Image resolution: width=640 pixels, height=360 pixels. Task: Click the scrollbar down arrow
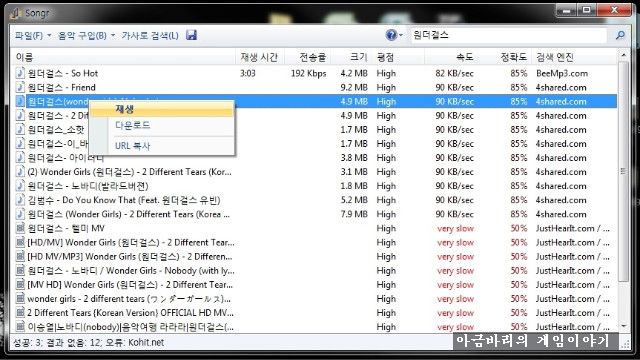(623, 326)
